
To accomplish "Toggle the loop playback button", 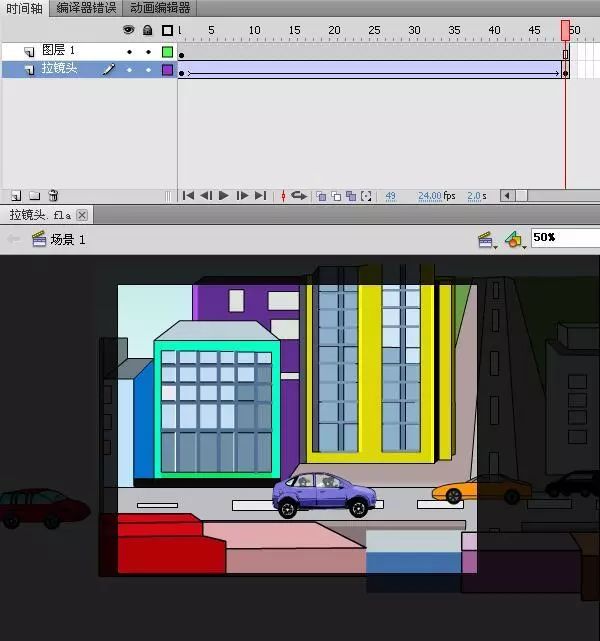I will tap(299, 196).
